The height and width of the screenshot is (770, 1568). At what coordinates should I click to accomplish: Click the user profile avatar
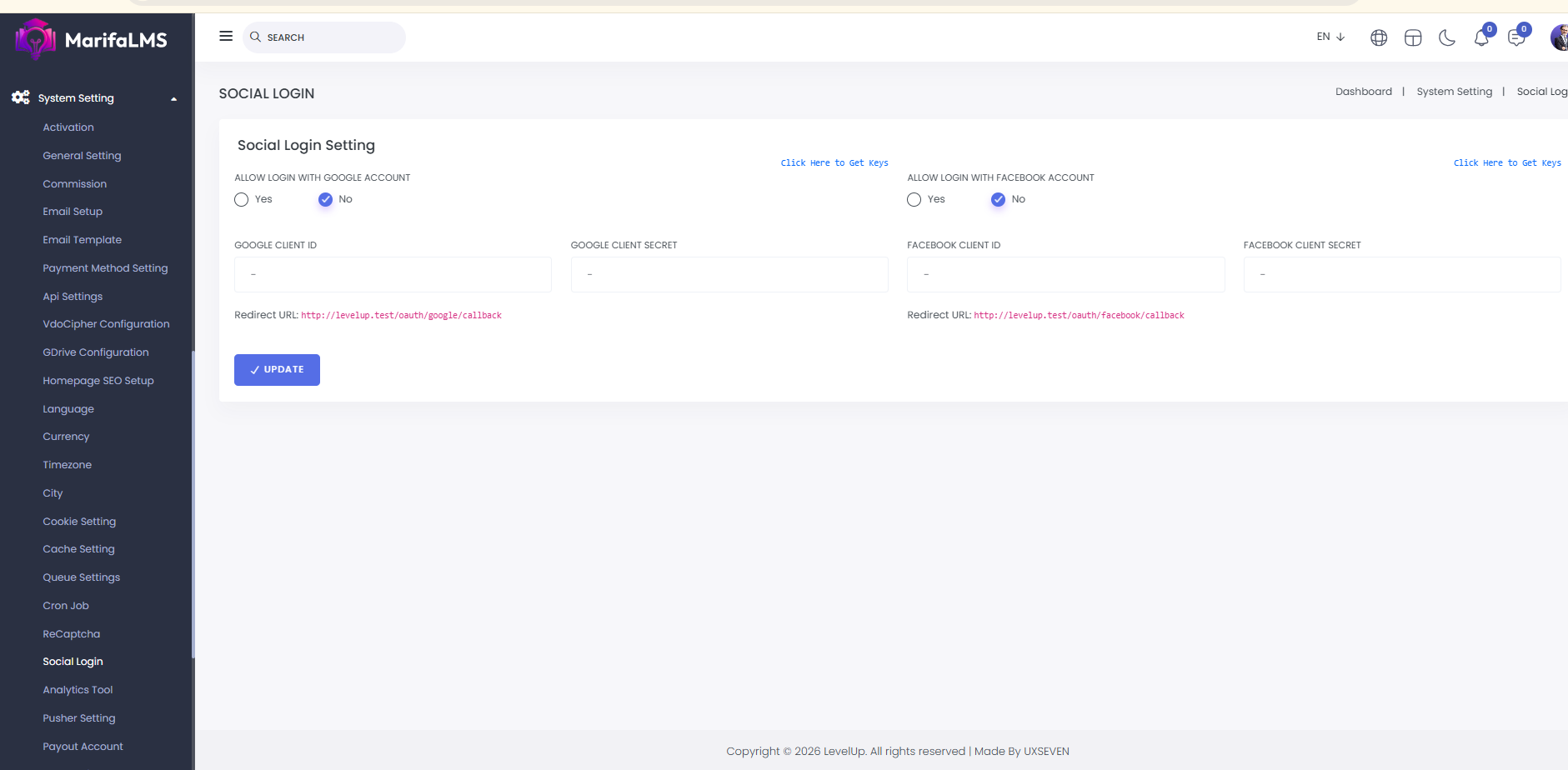(x=1559, y=37)
